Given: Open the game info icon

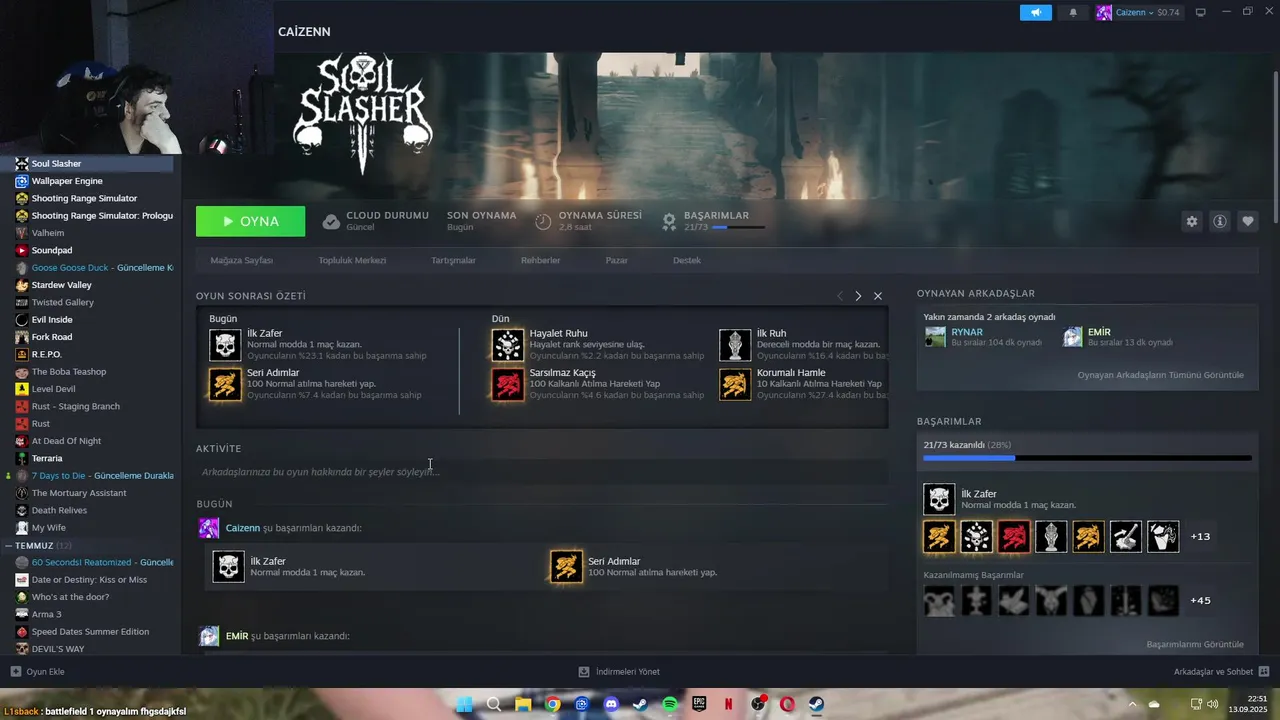Looking at the screenshot, I should pos(1219,222).
